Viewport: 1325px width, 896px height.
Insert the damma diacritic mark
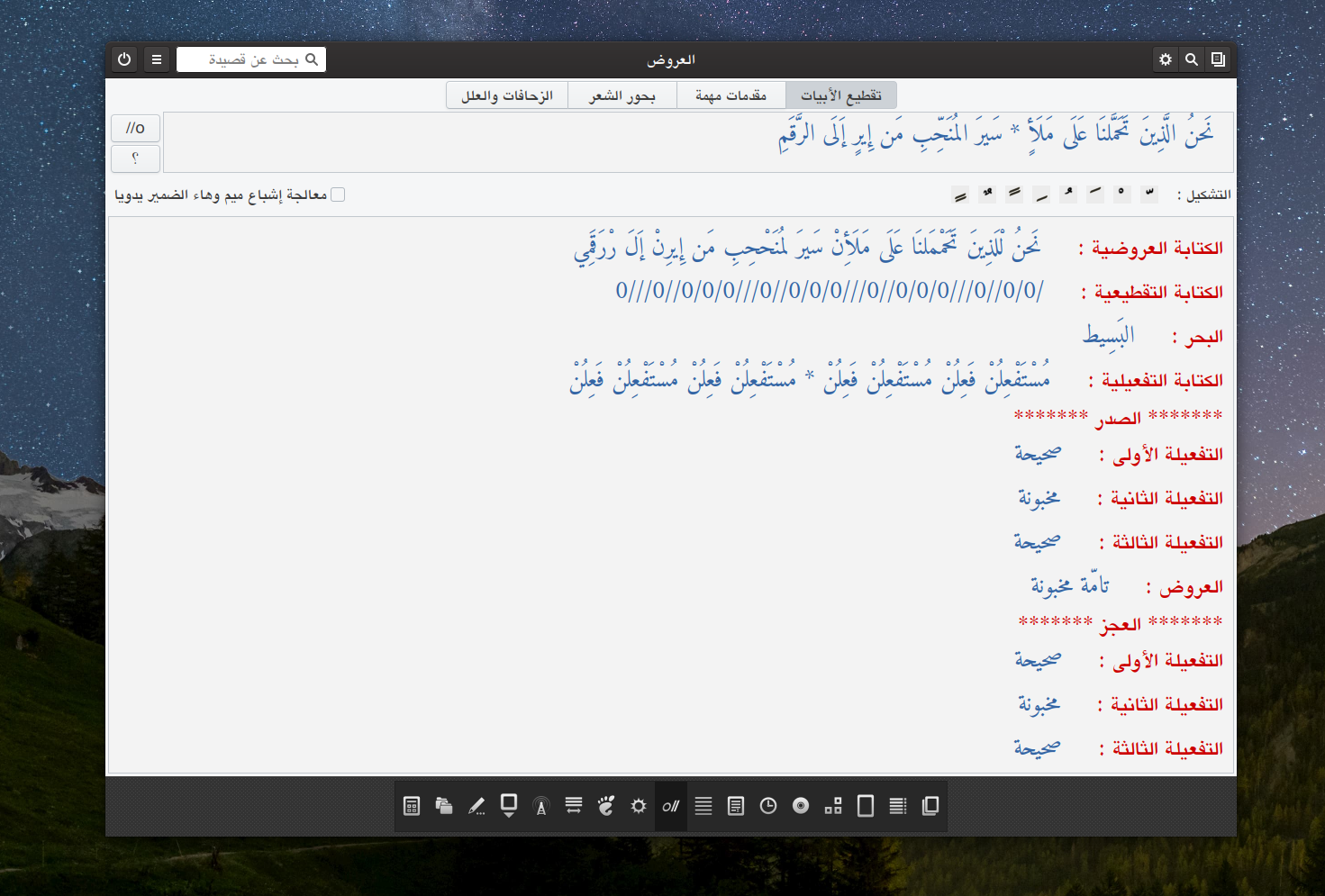tap(1068, 195)
